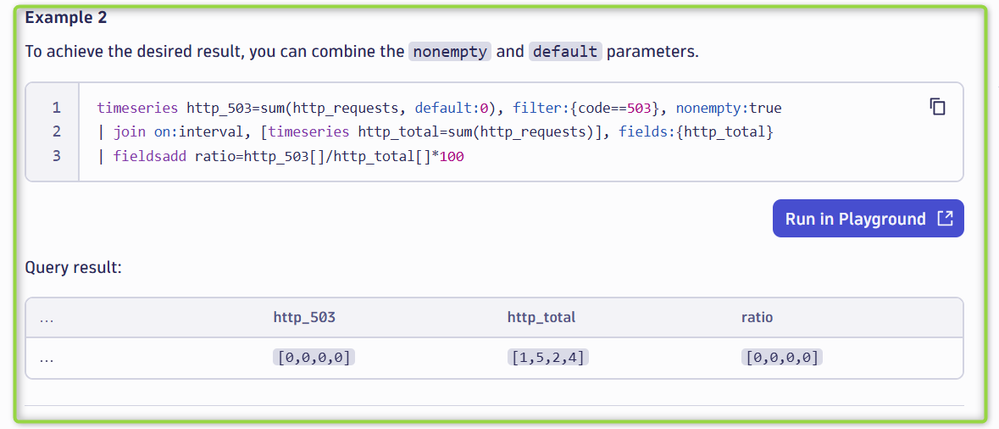Click the ratio column header
This screenshot has height=429, width=999.
757,317
